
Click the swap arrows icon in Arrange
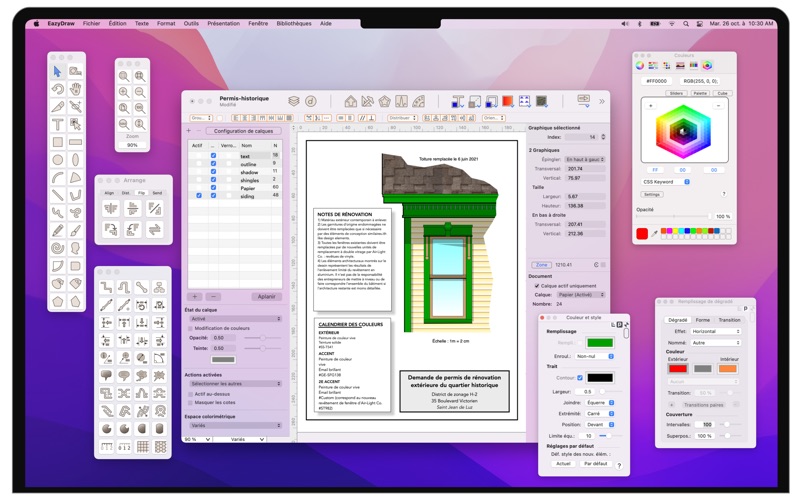pyautogui.click(x=155, y=230)
